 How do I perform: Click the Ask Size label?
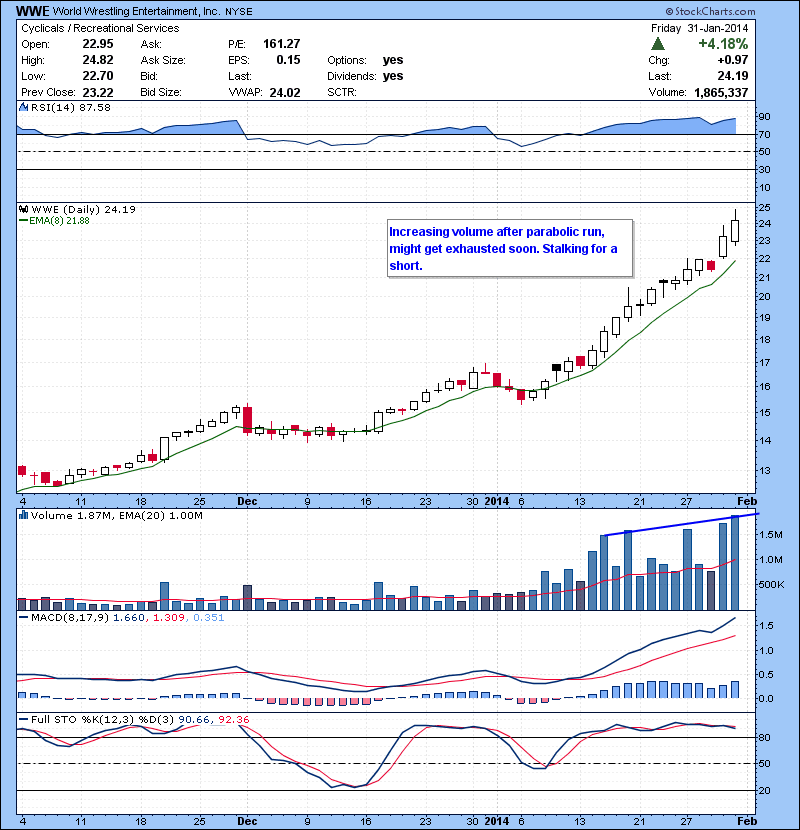[163, 60]
